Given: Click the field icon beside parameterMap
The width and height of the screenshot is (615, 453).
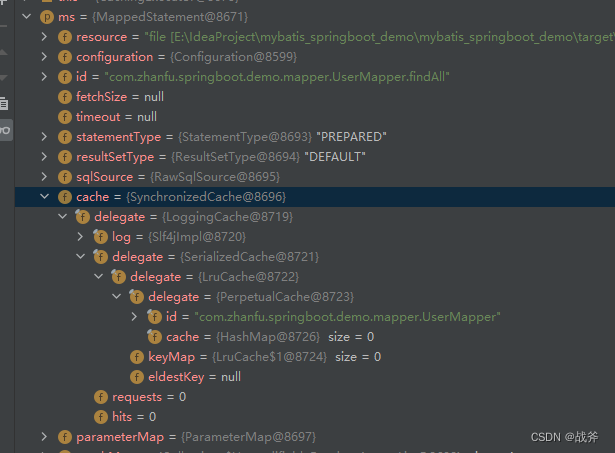Looking at the screenshot, I should [x=65, y=437].
